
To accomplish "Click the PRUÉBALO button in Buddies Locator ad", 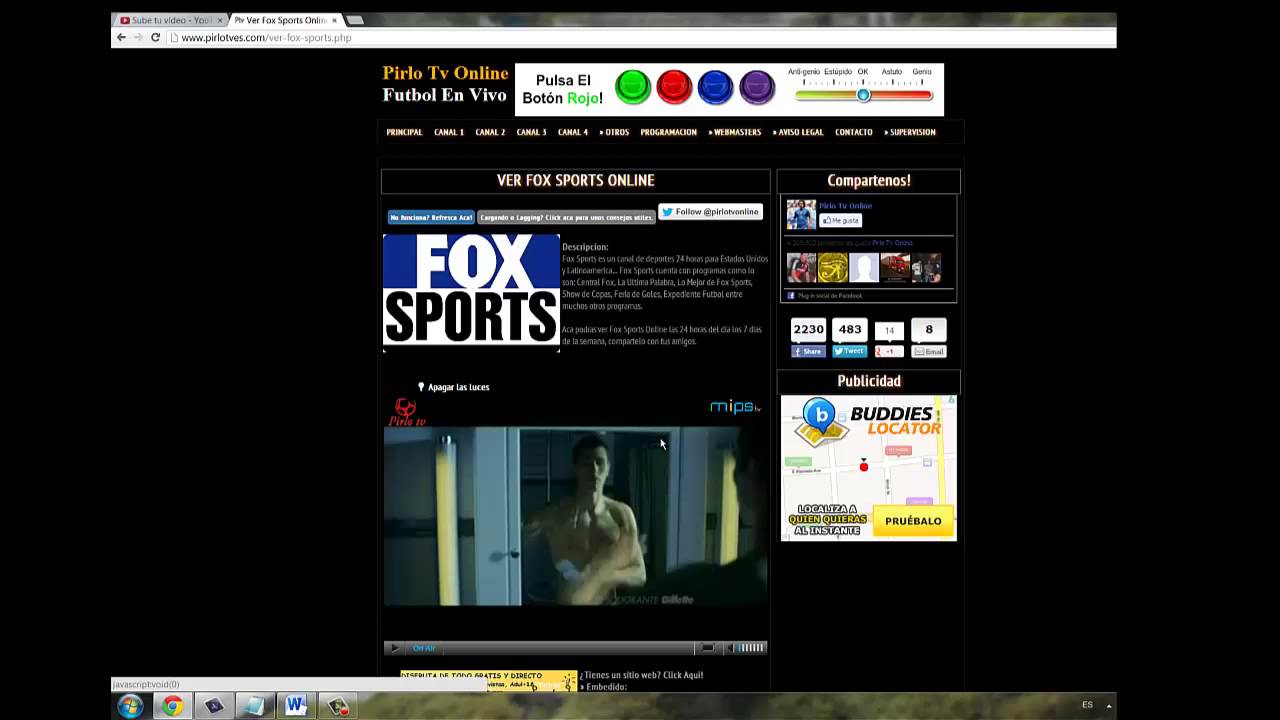I will coord(913,521).
